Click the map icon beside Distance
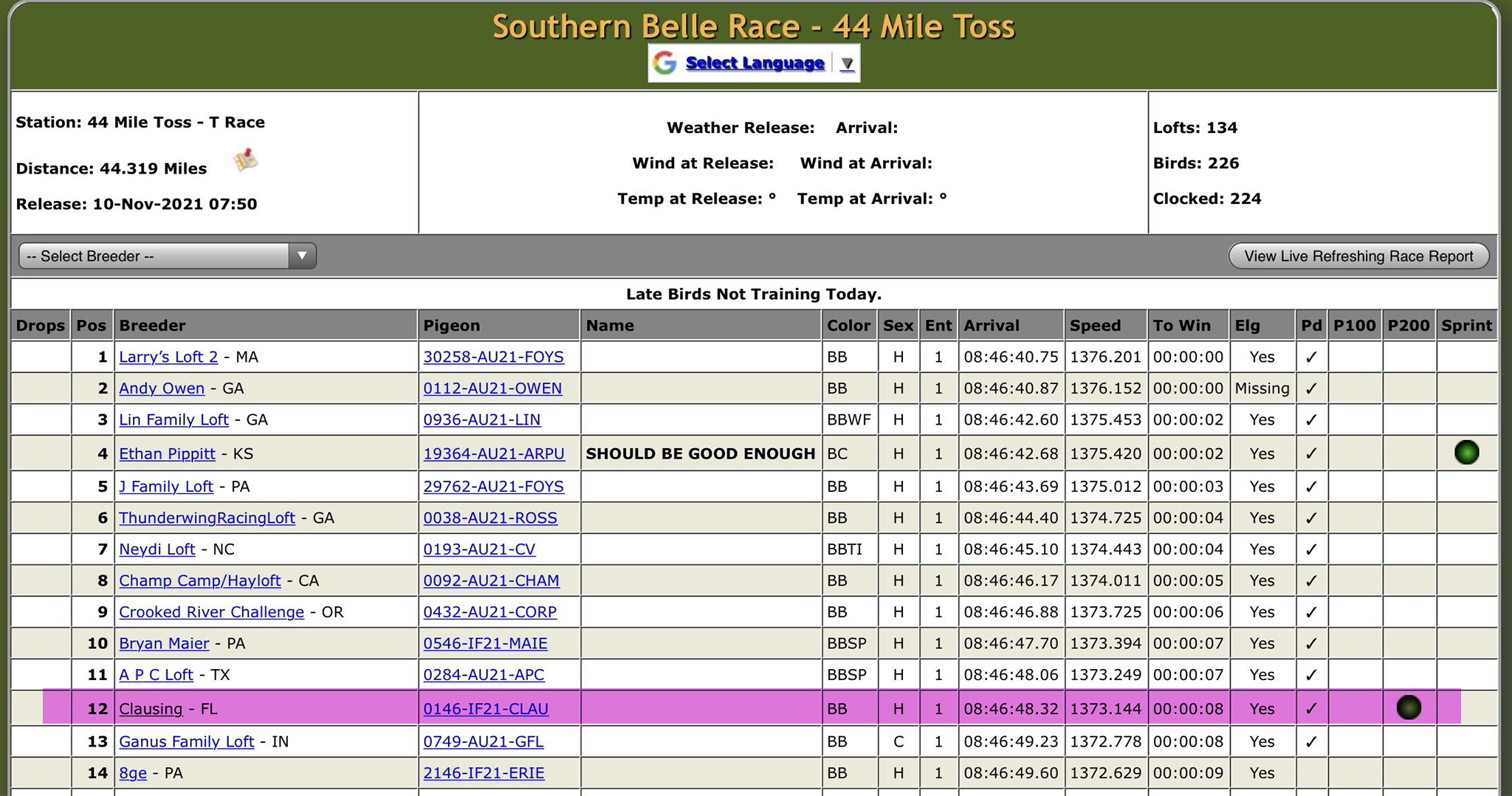This screenshot has width=1512, height=796. pos(246,159)
